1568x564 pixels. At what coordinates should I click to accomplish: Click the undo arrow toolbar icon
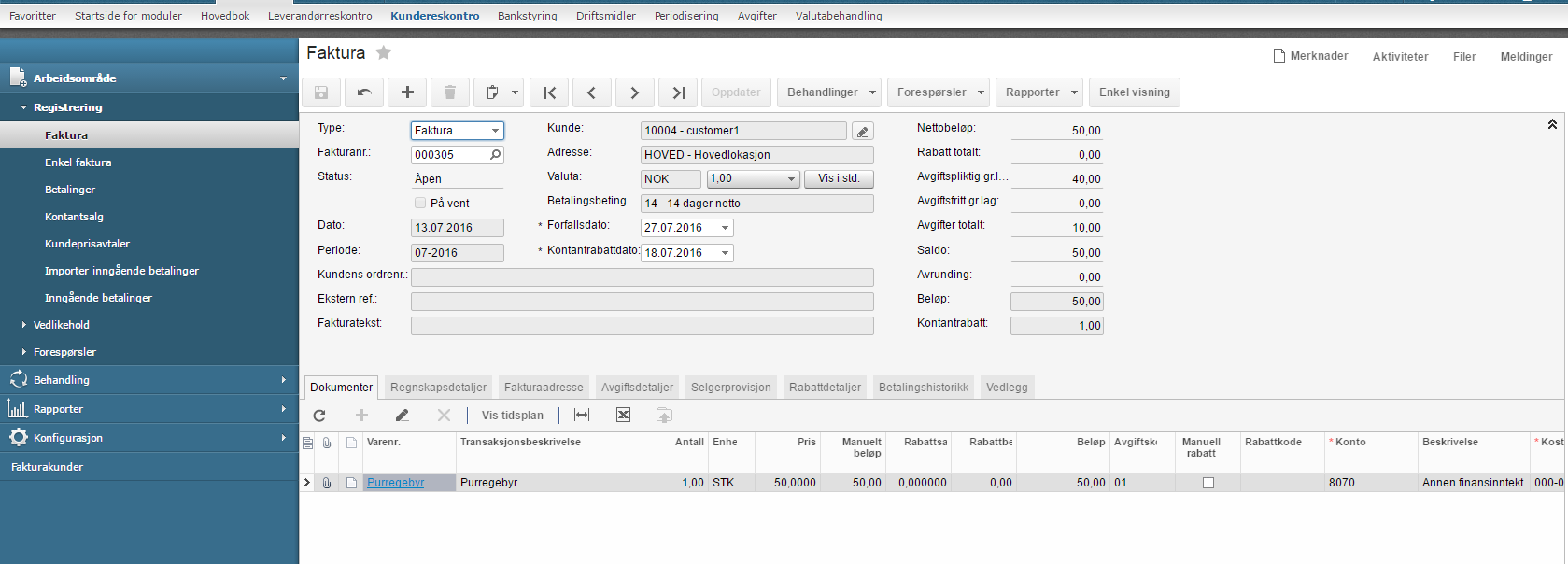click(x=364, y=92)
